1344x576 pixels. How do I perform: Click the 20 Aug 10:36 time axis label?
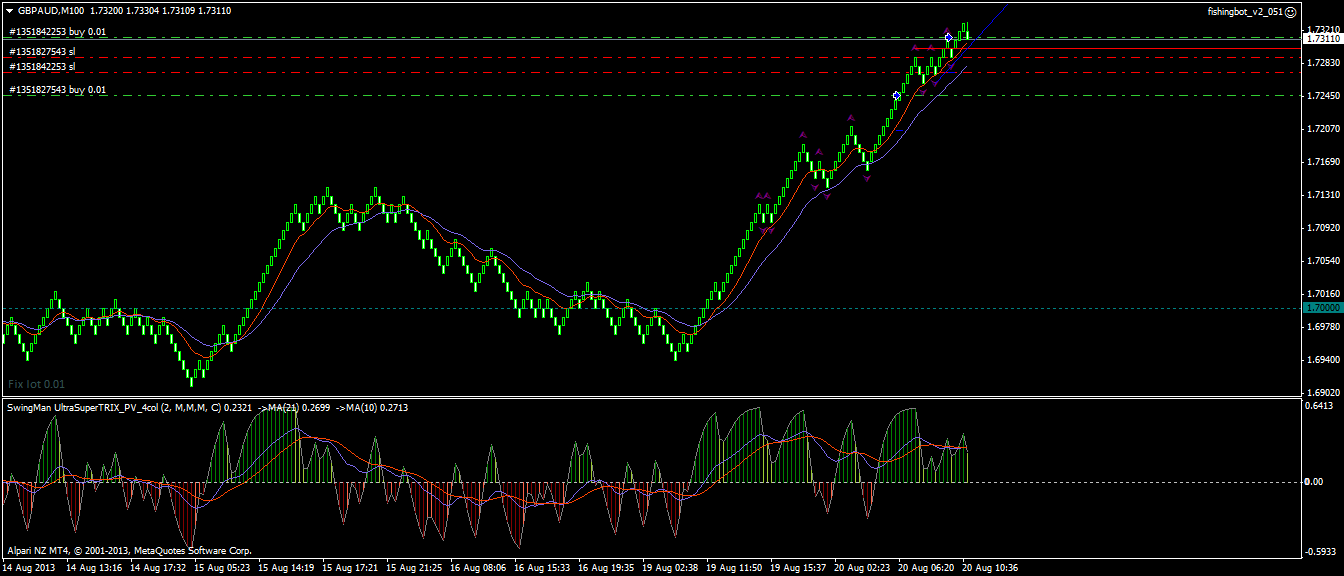click(x=990, y=567)
